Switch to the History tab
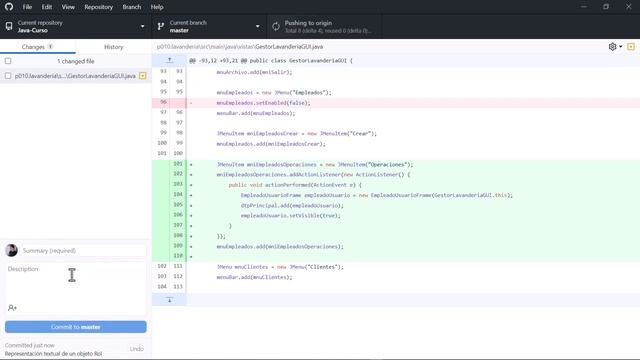This screenshot has height=360, width=640. pos(113,47)
